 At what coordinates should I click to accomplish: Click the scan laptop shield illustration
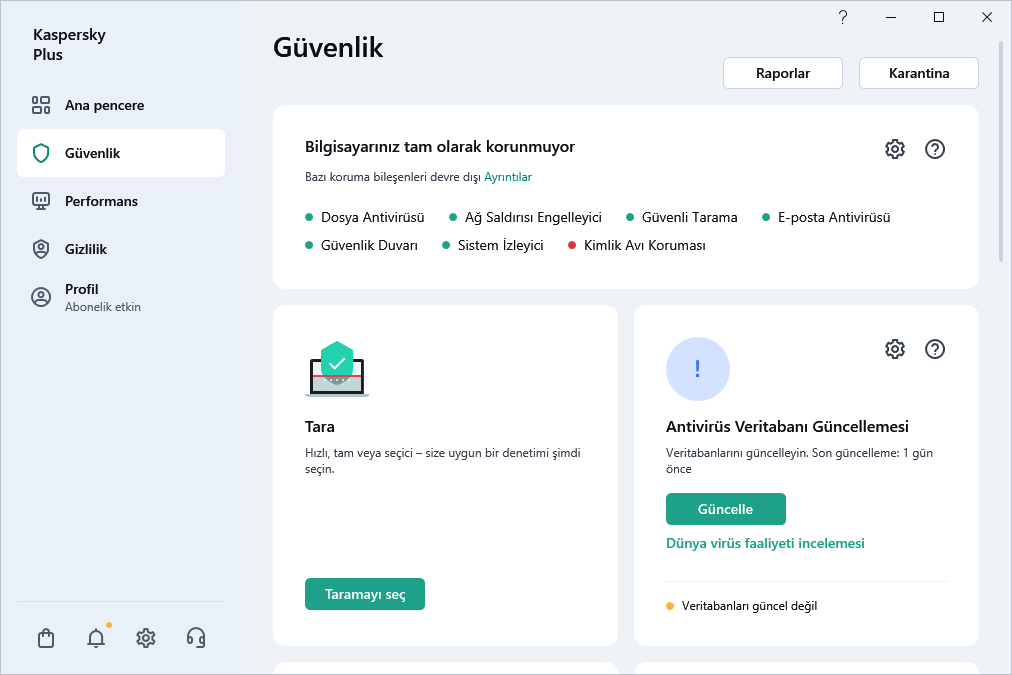pos(337,369)
